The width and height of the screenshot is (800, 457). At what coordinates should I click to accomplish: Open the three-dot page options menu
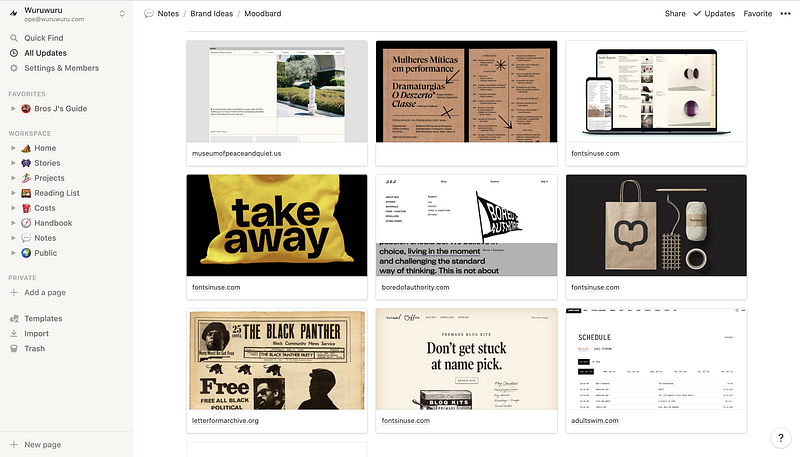click(x=785, y=14)
